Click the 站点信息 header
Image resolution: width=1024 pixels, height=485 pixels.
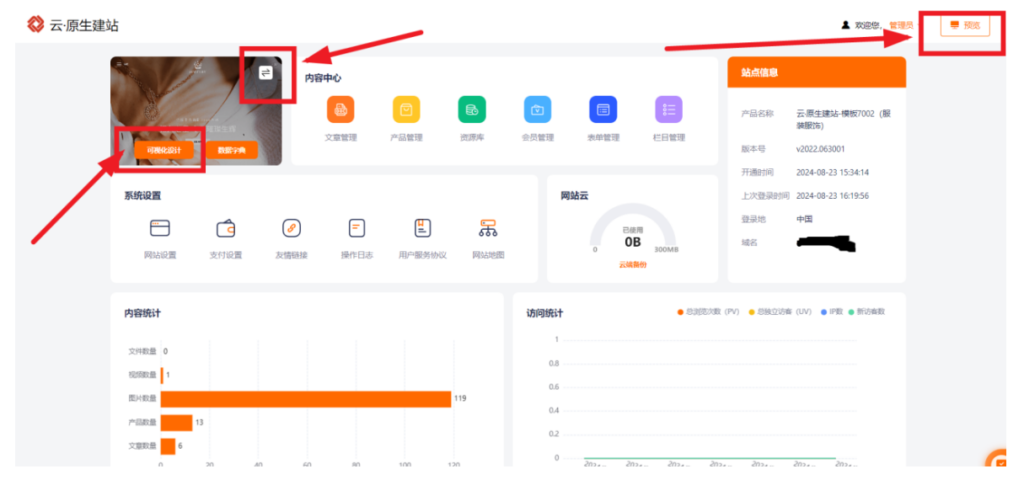(x=816, y=72)
